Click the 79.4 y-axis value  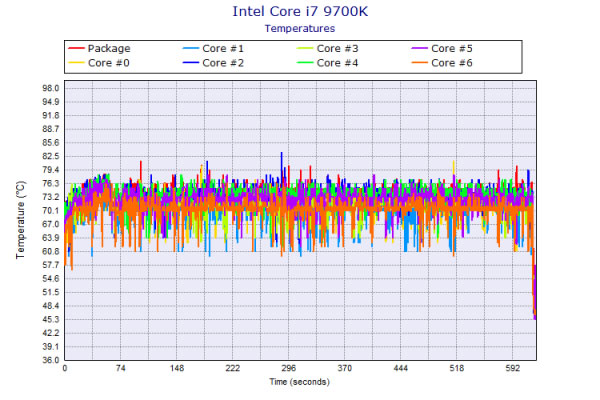tap(51, 170)
